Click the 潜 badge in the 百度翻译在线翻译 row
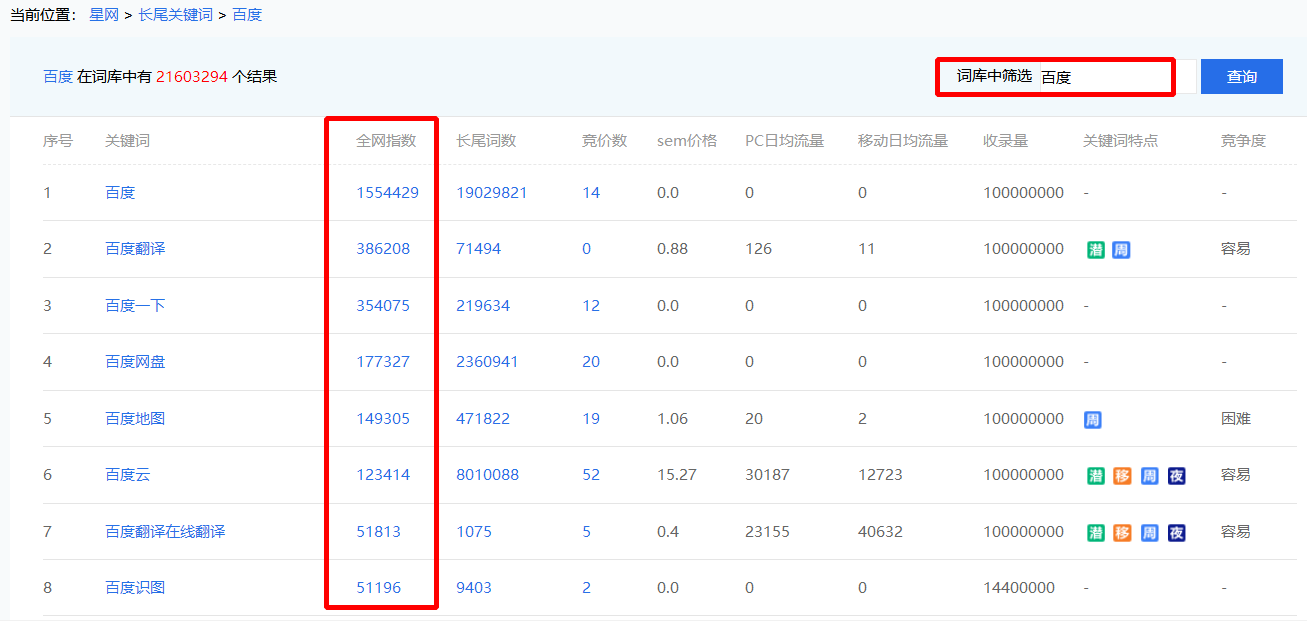This screenshot has height=621, width=1307. 1096,533
